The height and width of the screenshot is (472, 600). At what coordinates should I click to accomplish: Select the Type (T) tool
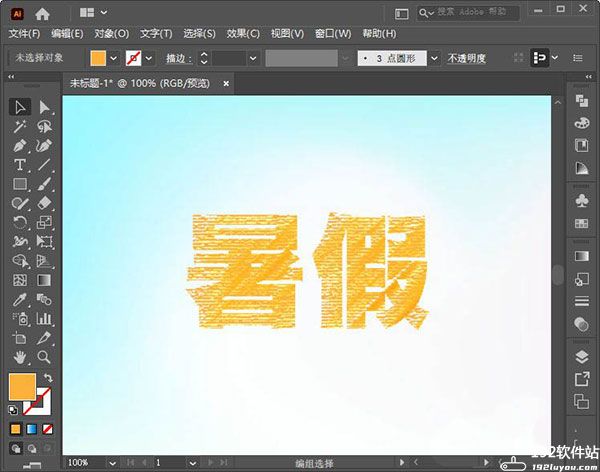pos(20,165)
